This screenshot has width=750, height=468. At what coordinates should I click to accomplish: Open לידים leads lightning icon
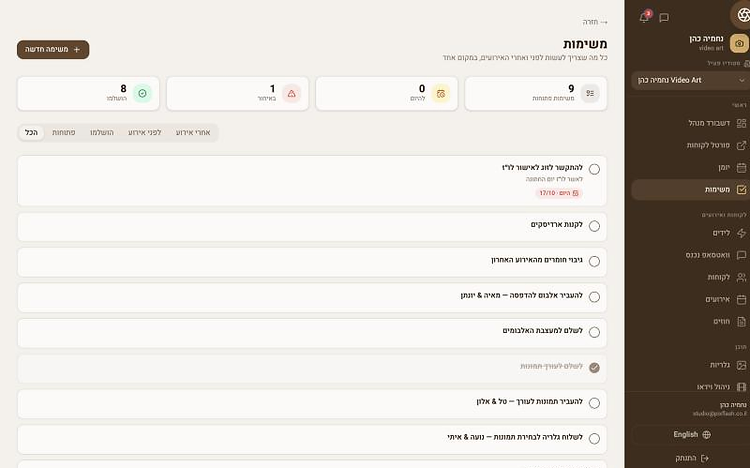point(741,233)
